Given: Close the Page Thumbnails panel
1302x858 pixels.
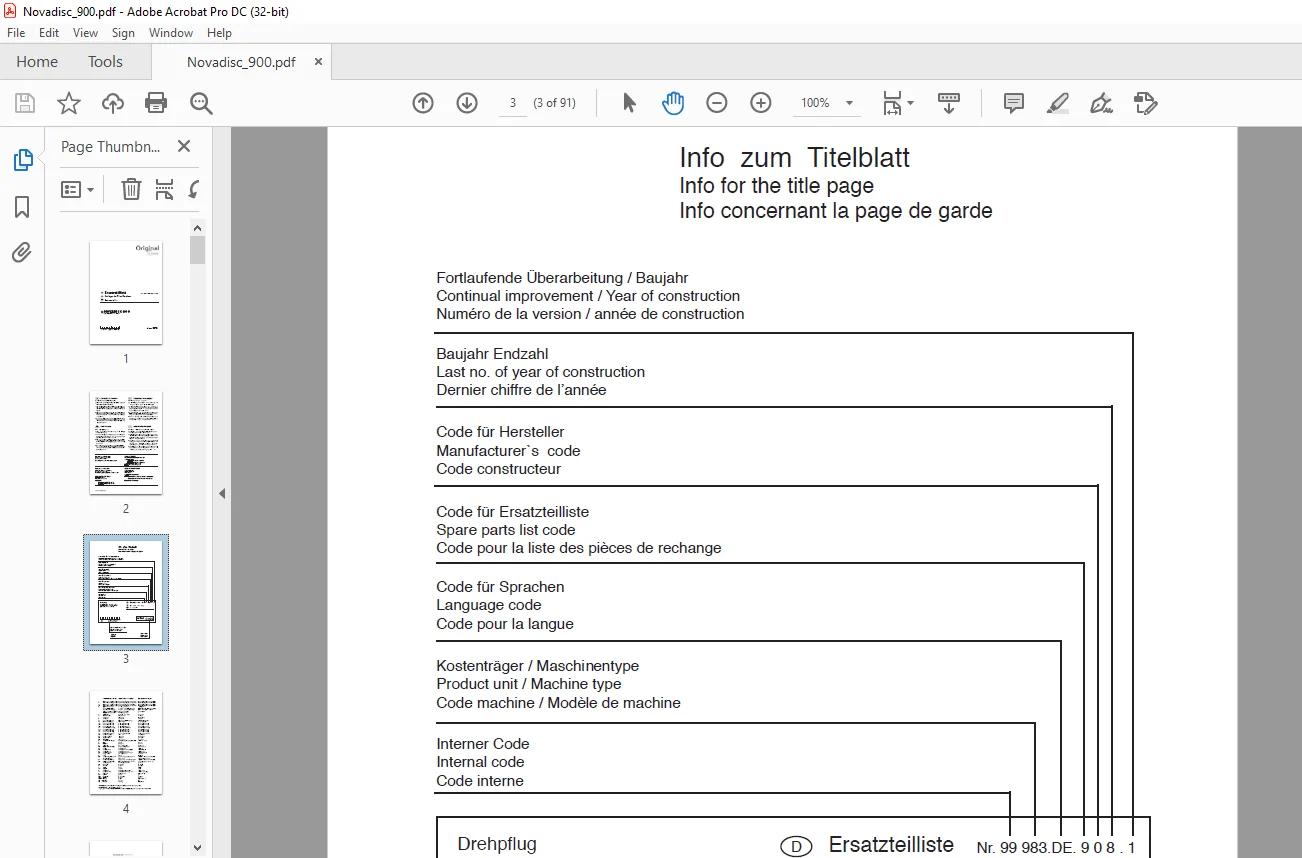Looking at the screenshot, I should (x=184, y=146).
